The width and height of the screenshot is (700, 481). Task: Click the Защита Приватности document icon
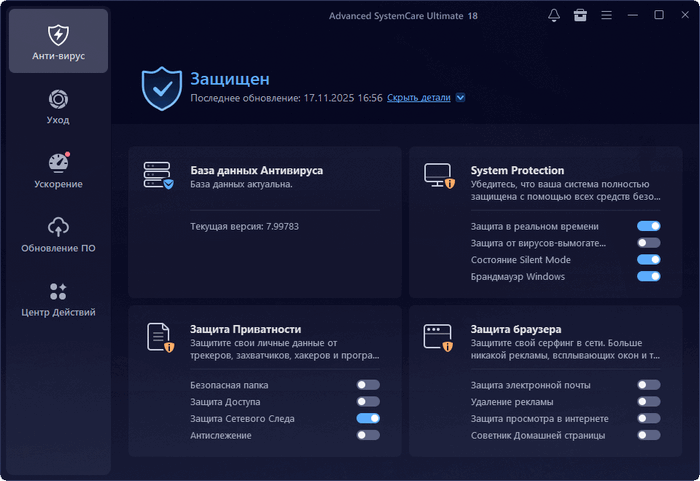[x=159, y=335]
